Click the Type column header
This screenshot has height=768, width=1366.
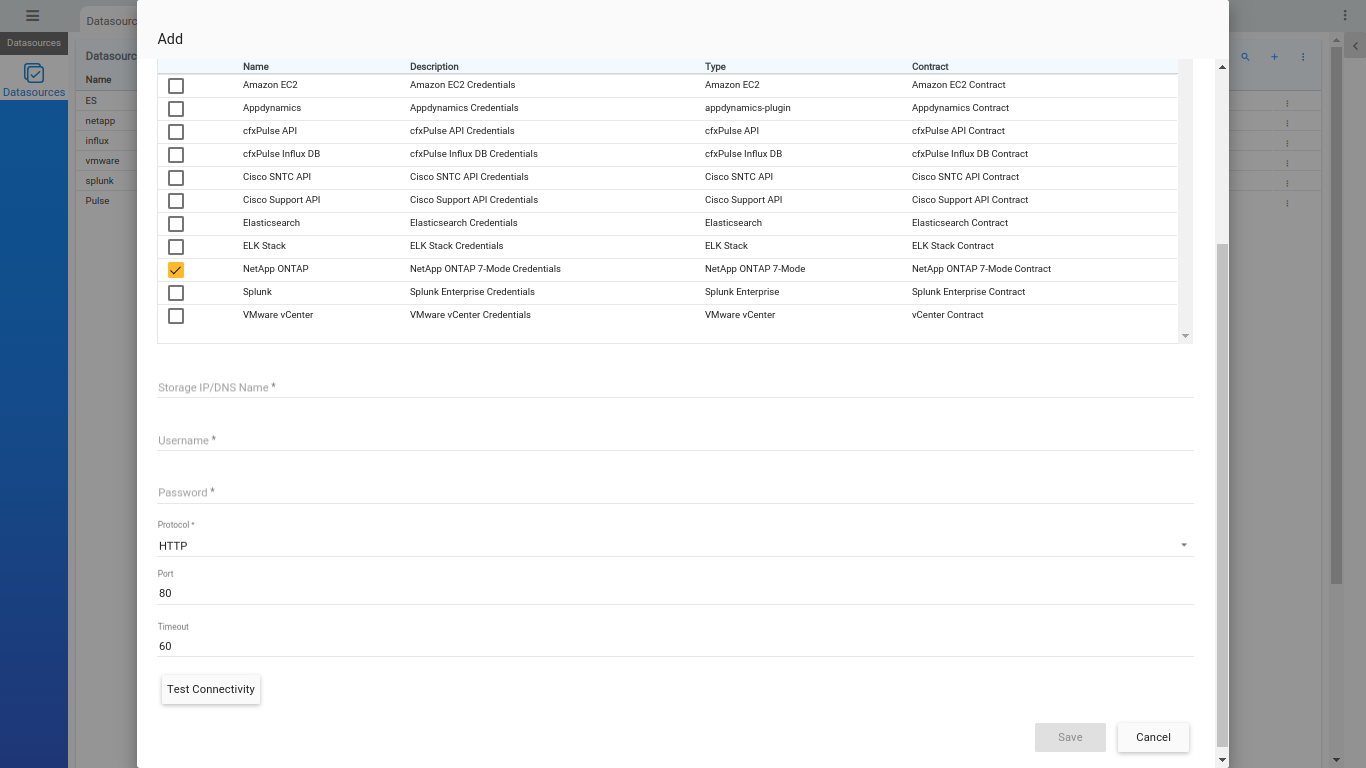click(x=715, y=67)
